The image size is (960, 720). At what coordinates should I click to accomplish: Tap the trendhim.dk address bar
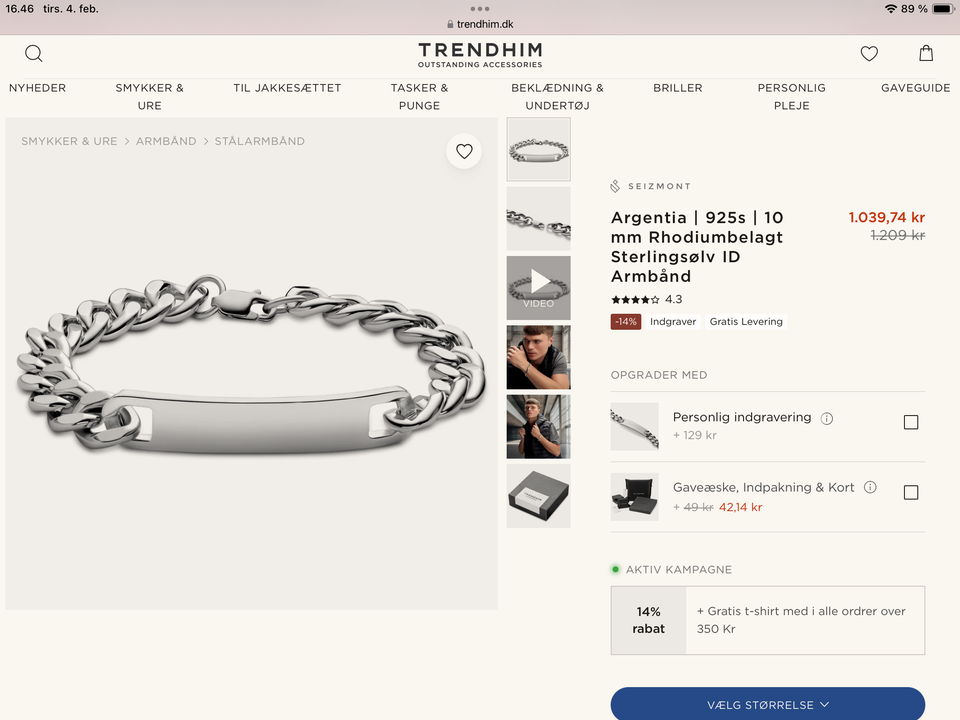point(480,24)
